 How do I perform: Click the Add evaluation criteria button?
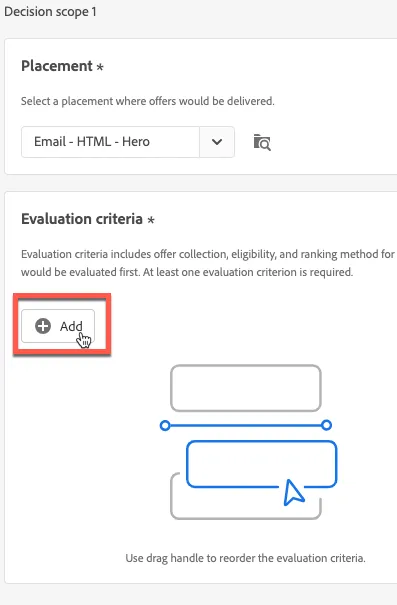point(58,326)
